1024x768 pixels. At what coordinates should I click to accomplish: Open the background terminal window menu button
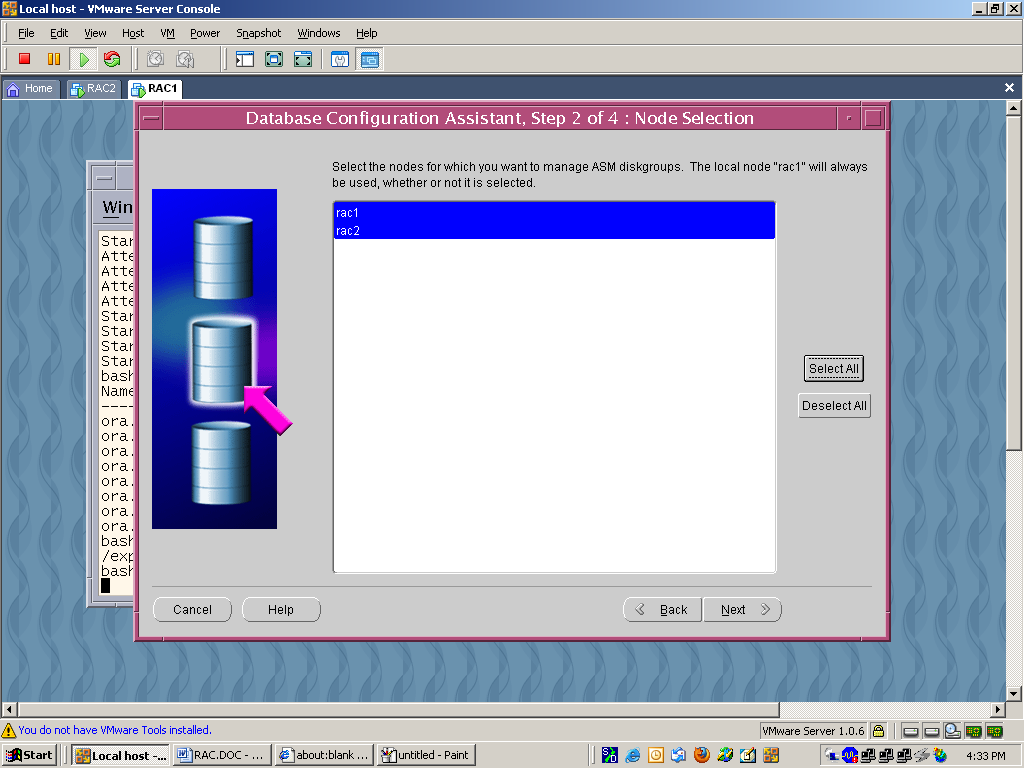coord(104,178)
